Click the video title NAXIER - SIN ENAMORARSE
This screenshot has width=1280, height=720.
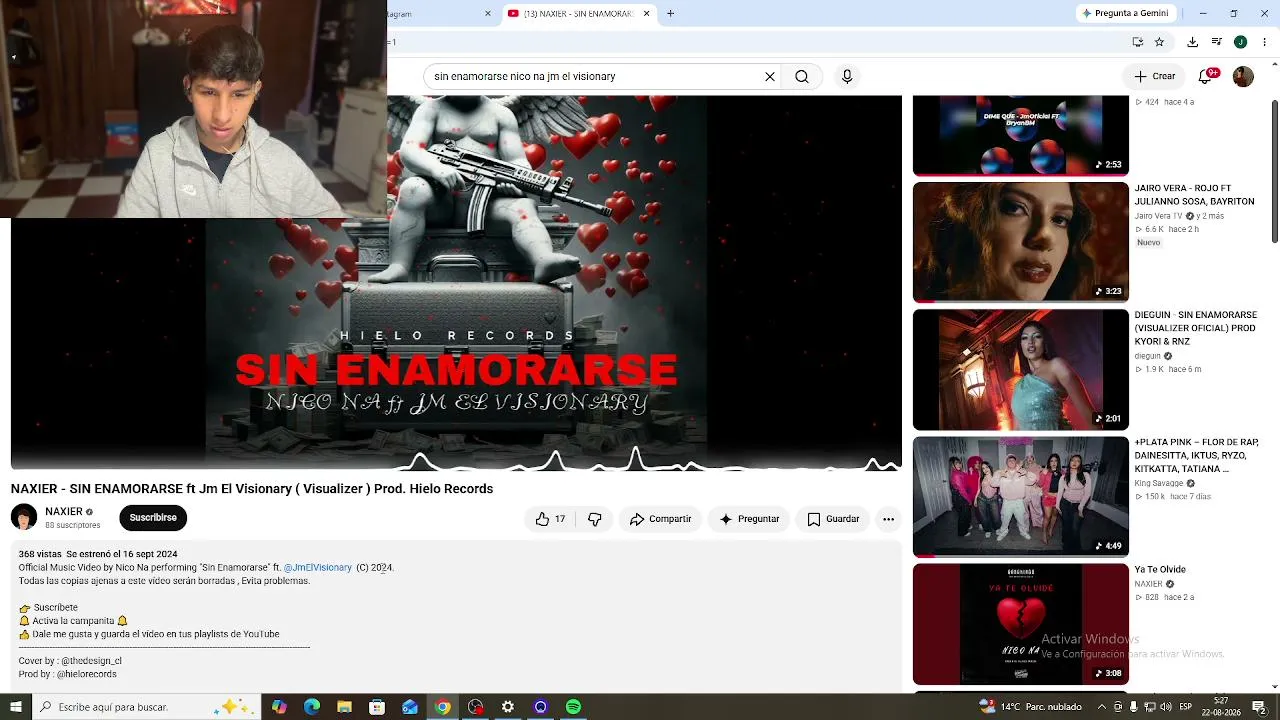pyautogui.click(x=252, y=489)
